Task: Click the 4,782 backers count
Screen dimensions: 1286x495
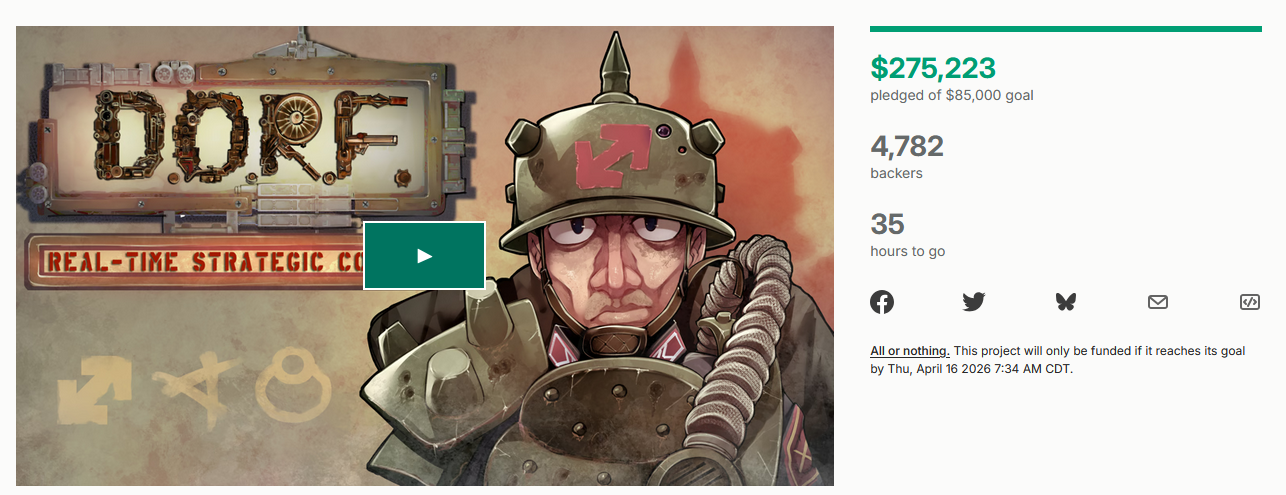Action: click(907, 146)
